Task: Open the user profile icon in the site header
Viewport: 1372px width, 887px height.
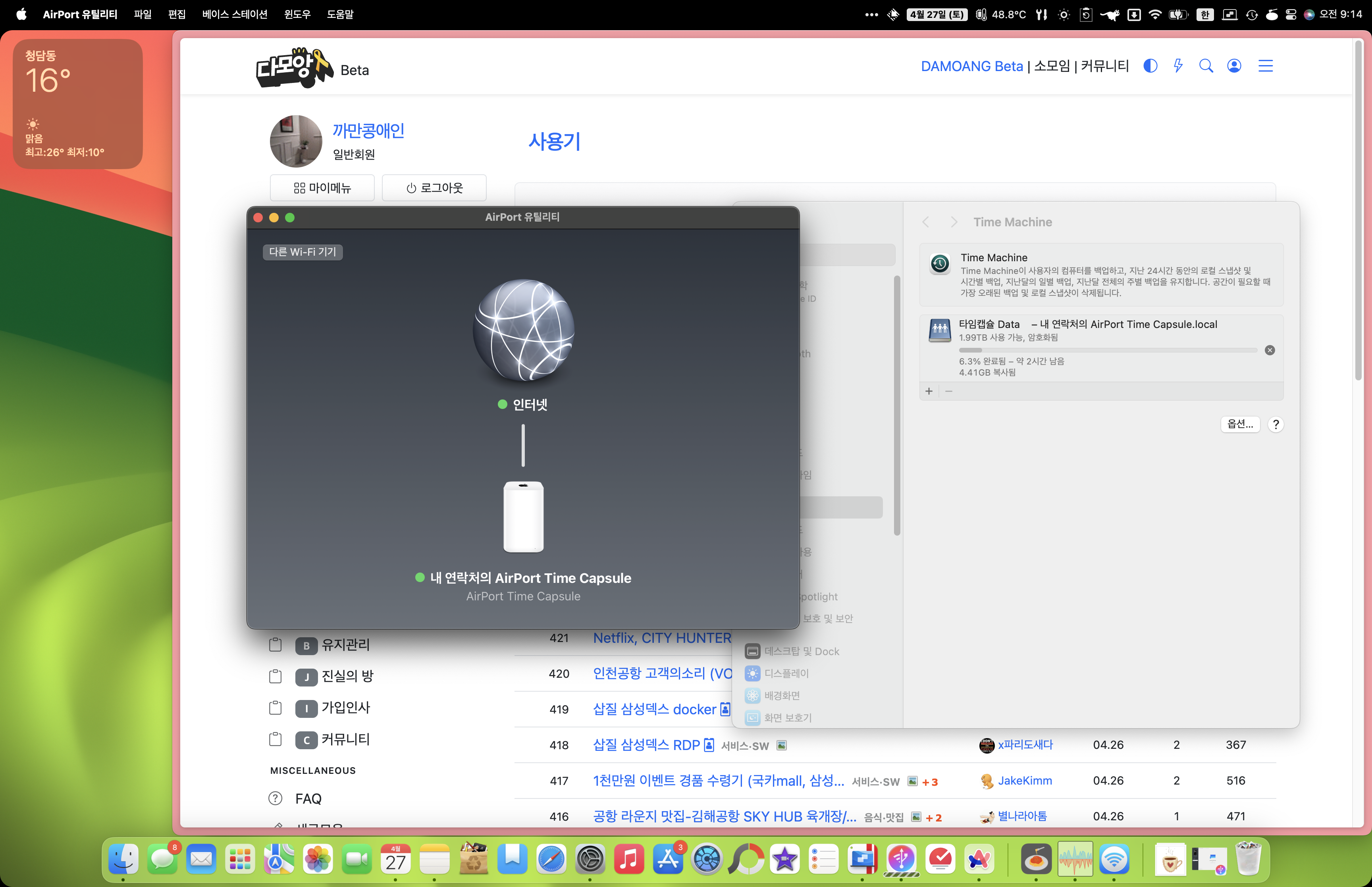Action: pyautogui.click(x=1234, y=66)
